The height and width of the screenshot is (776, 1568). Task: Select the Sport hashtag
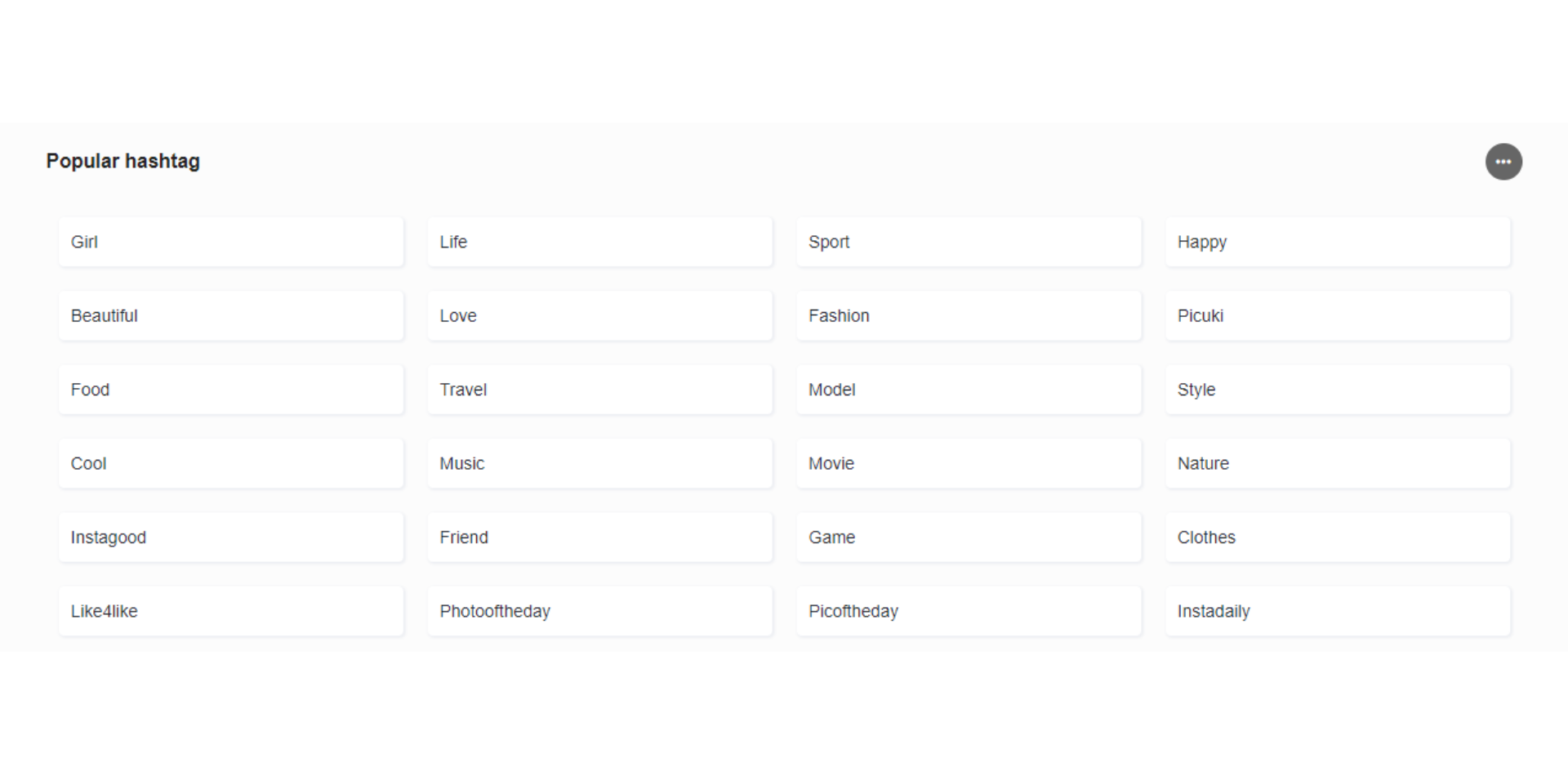point(969,242)
